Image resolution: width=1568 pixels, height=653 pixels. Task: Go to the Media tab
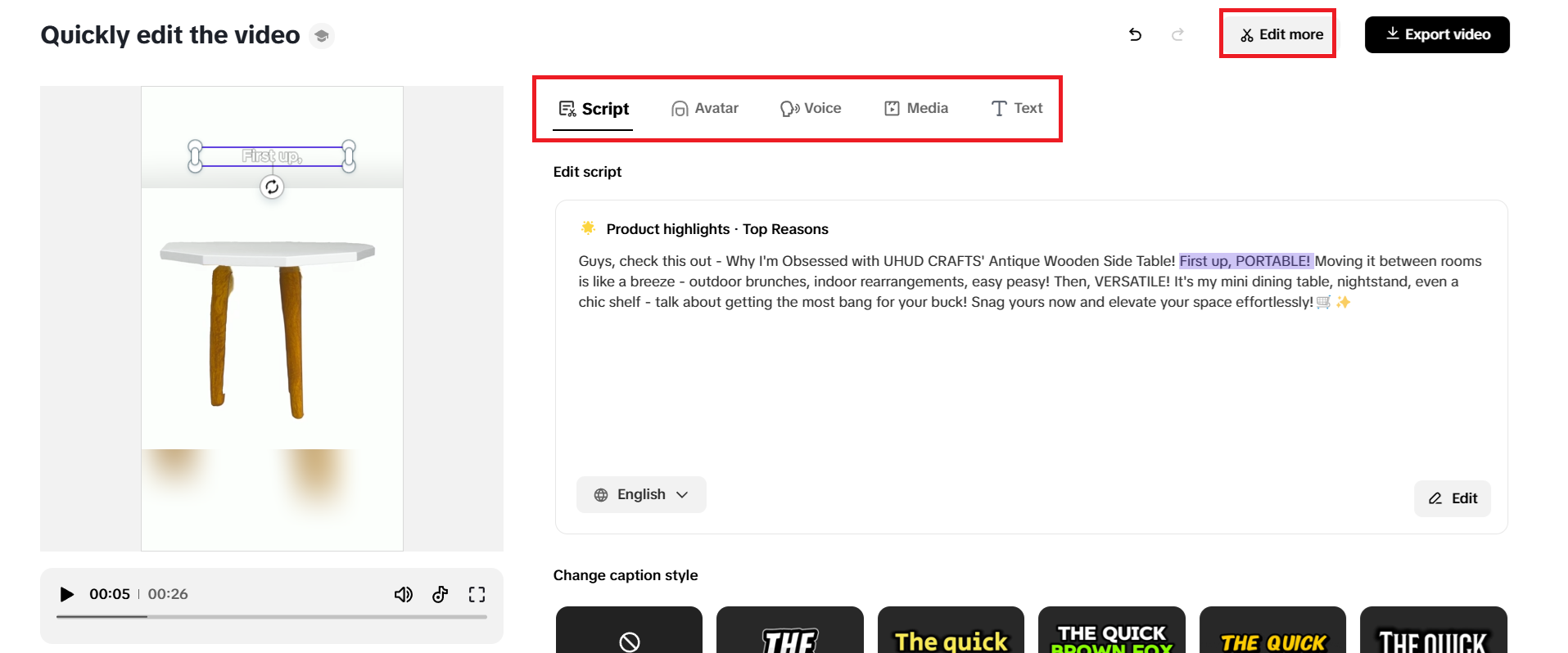click(x=916, y=109)
